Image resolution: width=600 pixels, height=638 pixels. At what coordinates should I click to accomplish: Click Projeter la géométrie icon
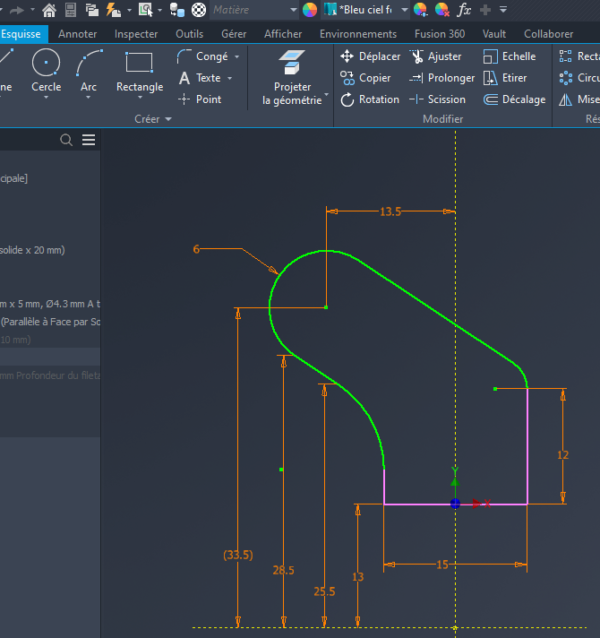(292, 64)
